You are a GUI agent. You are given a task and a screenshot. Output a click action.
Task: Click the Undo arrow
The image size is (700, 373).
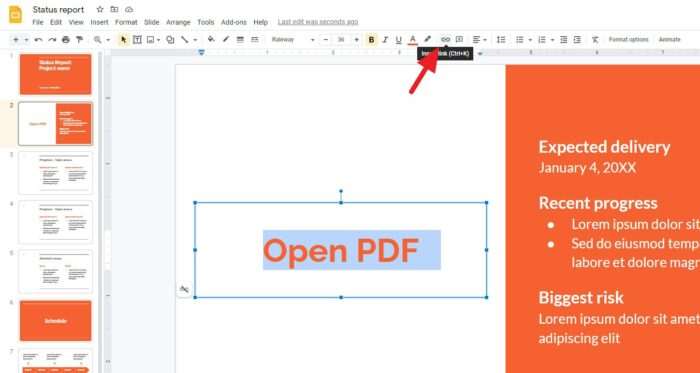[x=38, y=40]
